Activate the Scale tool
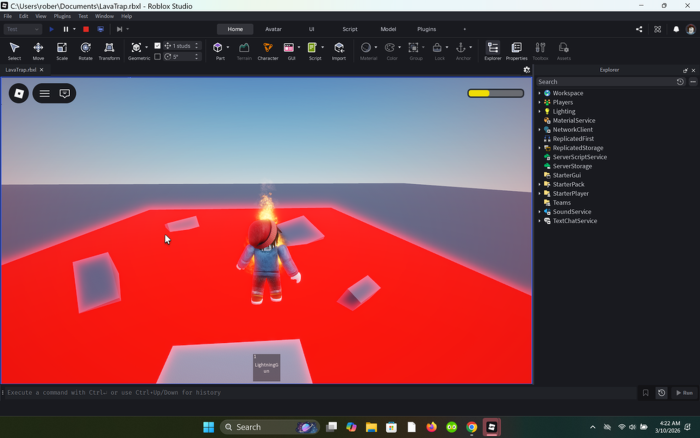 (62, 51)
